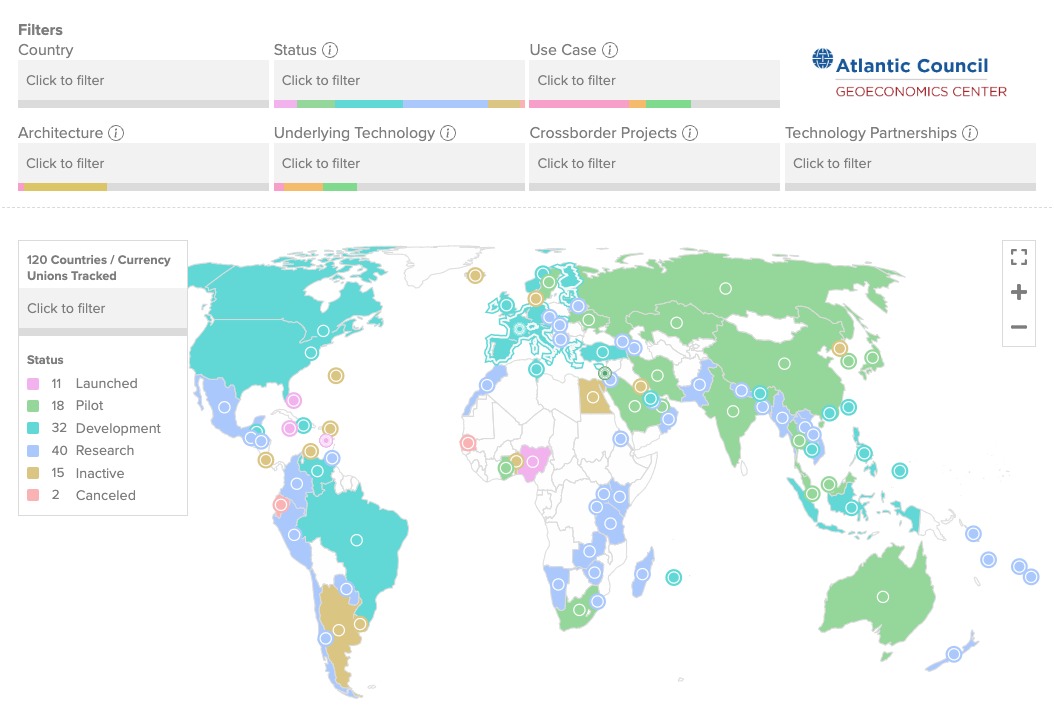This screenshot has height=708, width=1054.
Task: Click the Atlantic Council Geoeconomics Center logo
Action: [910, 75]
